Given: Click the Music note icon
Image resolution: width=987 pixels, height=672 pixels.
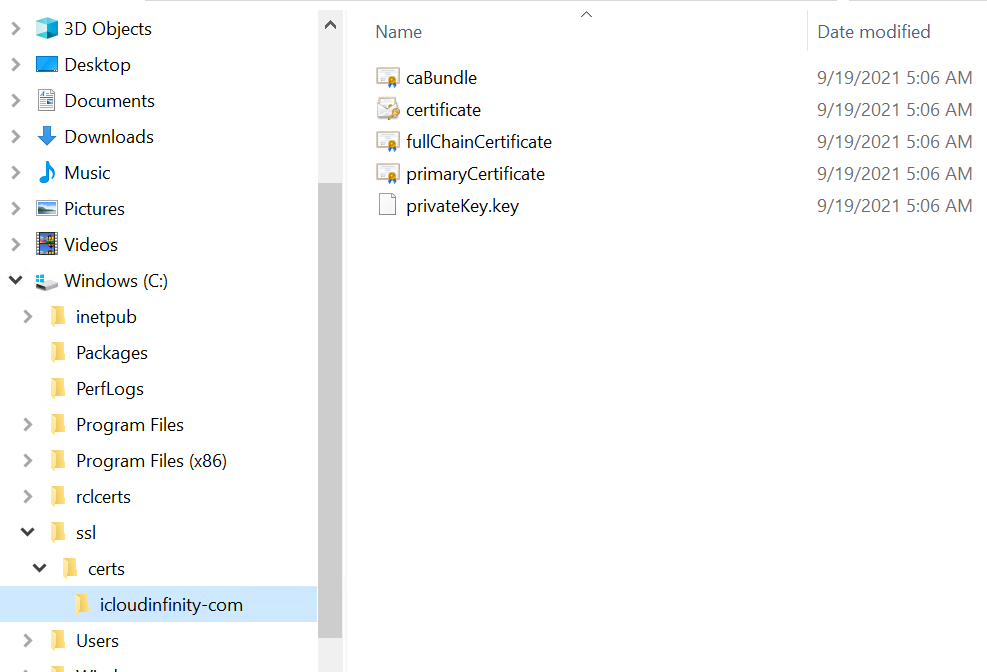Looking at the screenshot, I should [x=47, y=172].
